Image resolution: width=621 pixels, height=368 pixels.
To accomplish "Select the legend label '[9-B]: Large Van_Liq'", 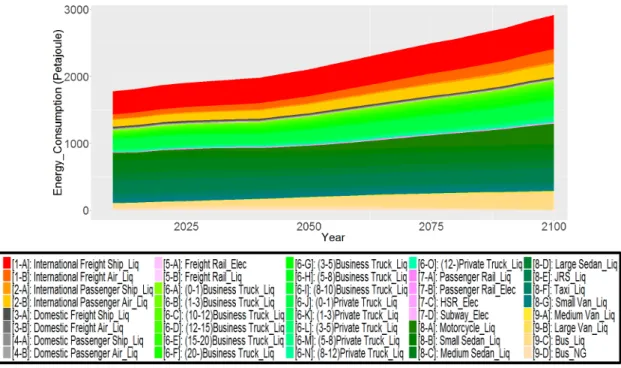I will point(570,328).
